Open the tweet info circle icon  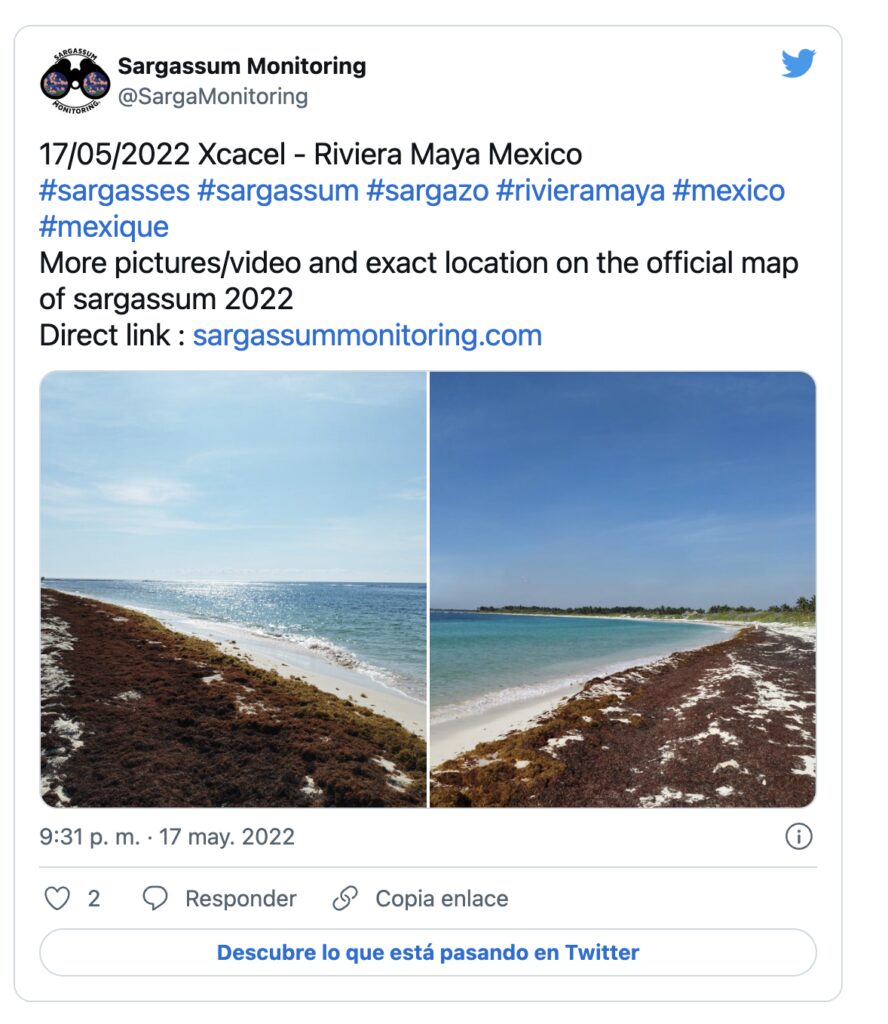(798, 837)
